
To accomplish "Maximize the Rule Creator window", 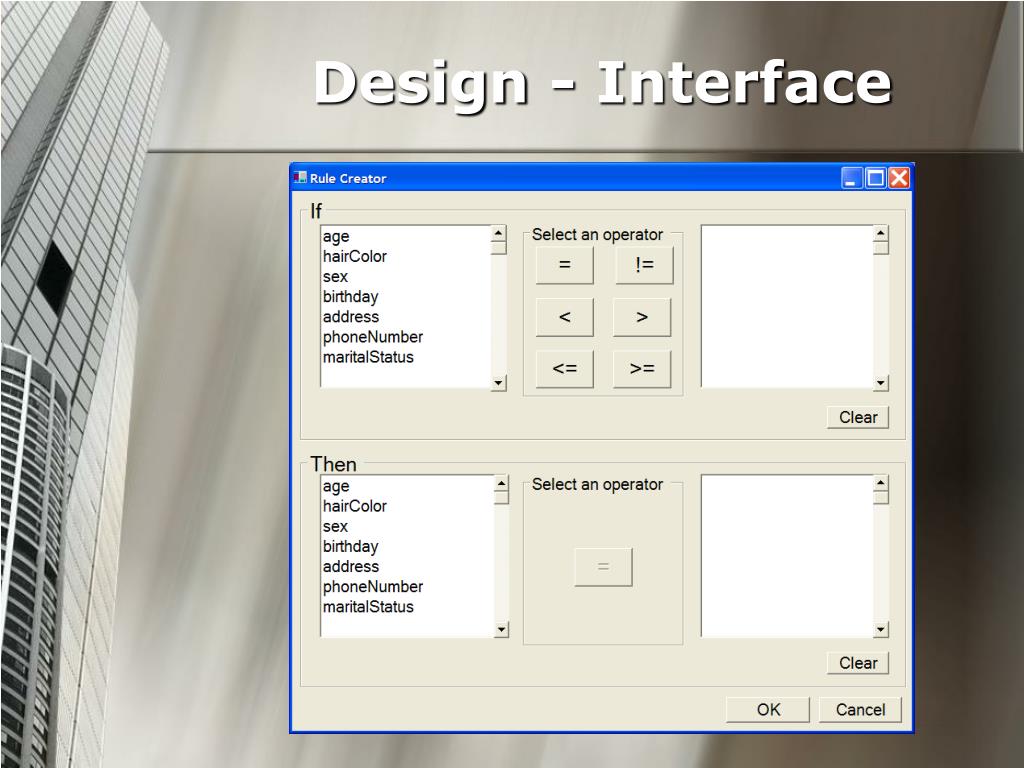I will (875, 178).
